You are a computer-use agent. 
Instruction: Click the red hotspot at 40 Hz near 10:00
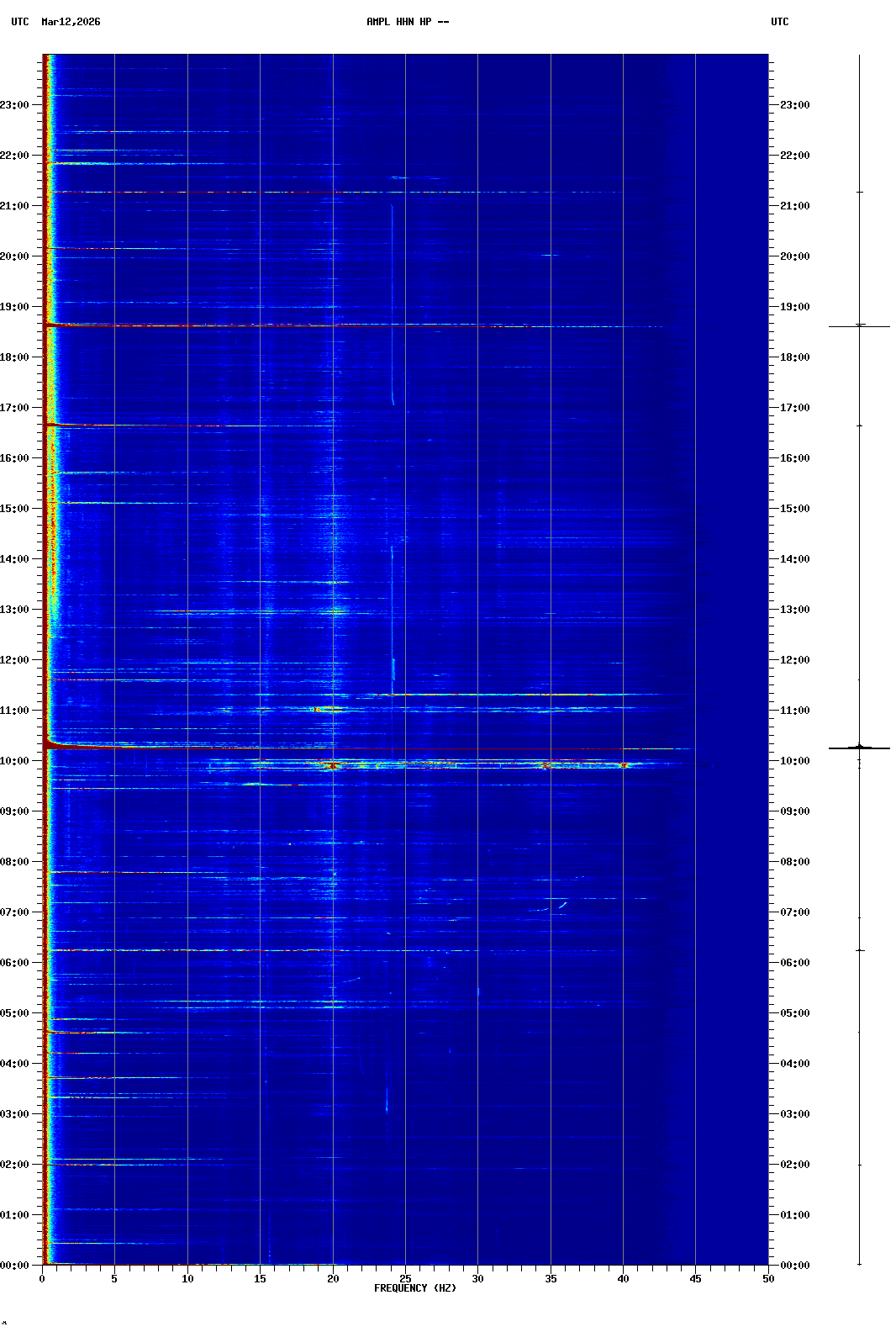[x=623, y=765]
